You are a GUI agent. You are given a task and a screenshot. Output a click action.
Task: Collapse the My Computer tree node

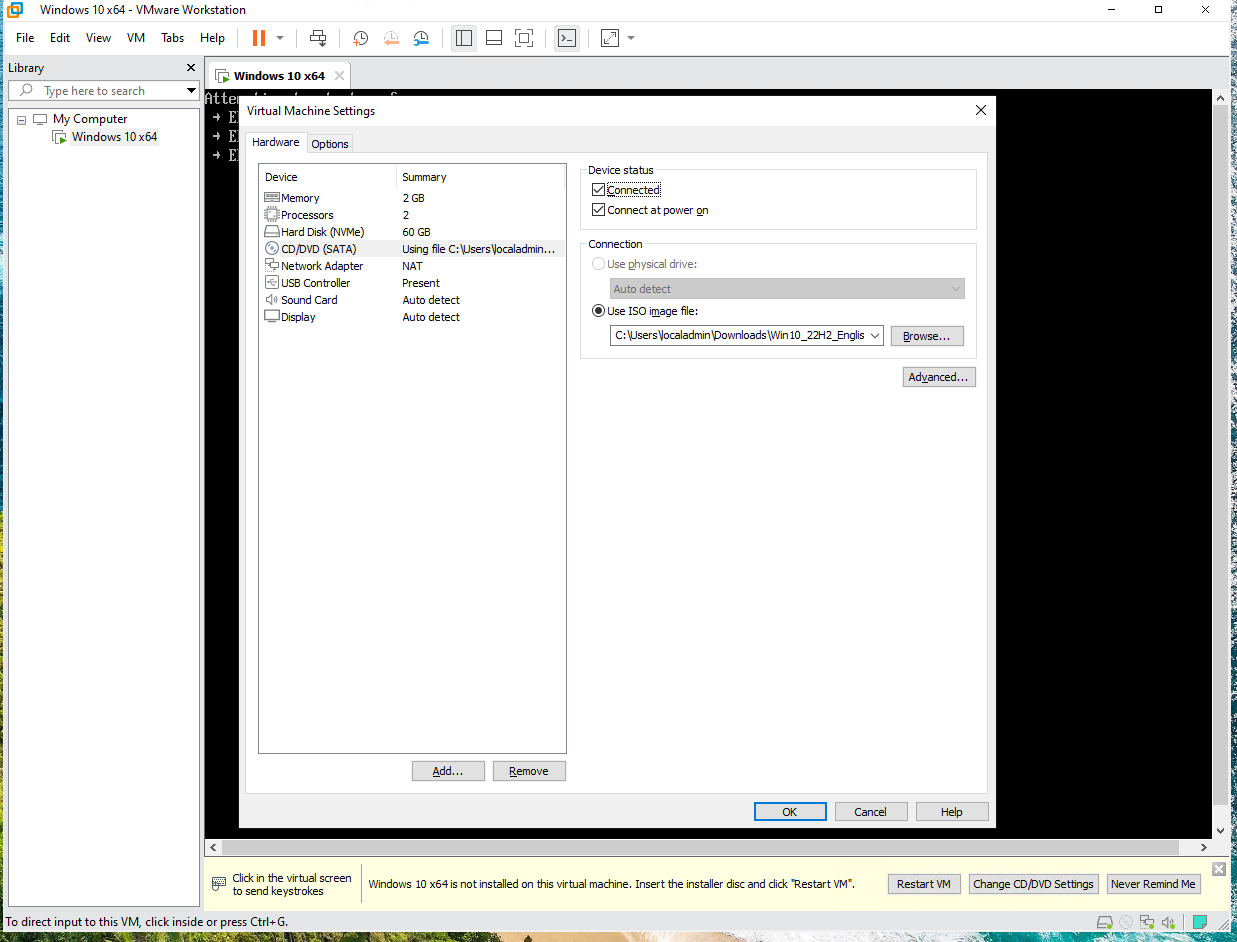(x=21, y=119)
